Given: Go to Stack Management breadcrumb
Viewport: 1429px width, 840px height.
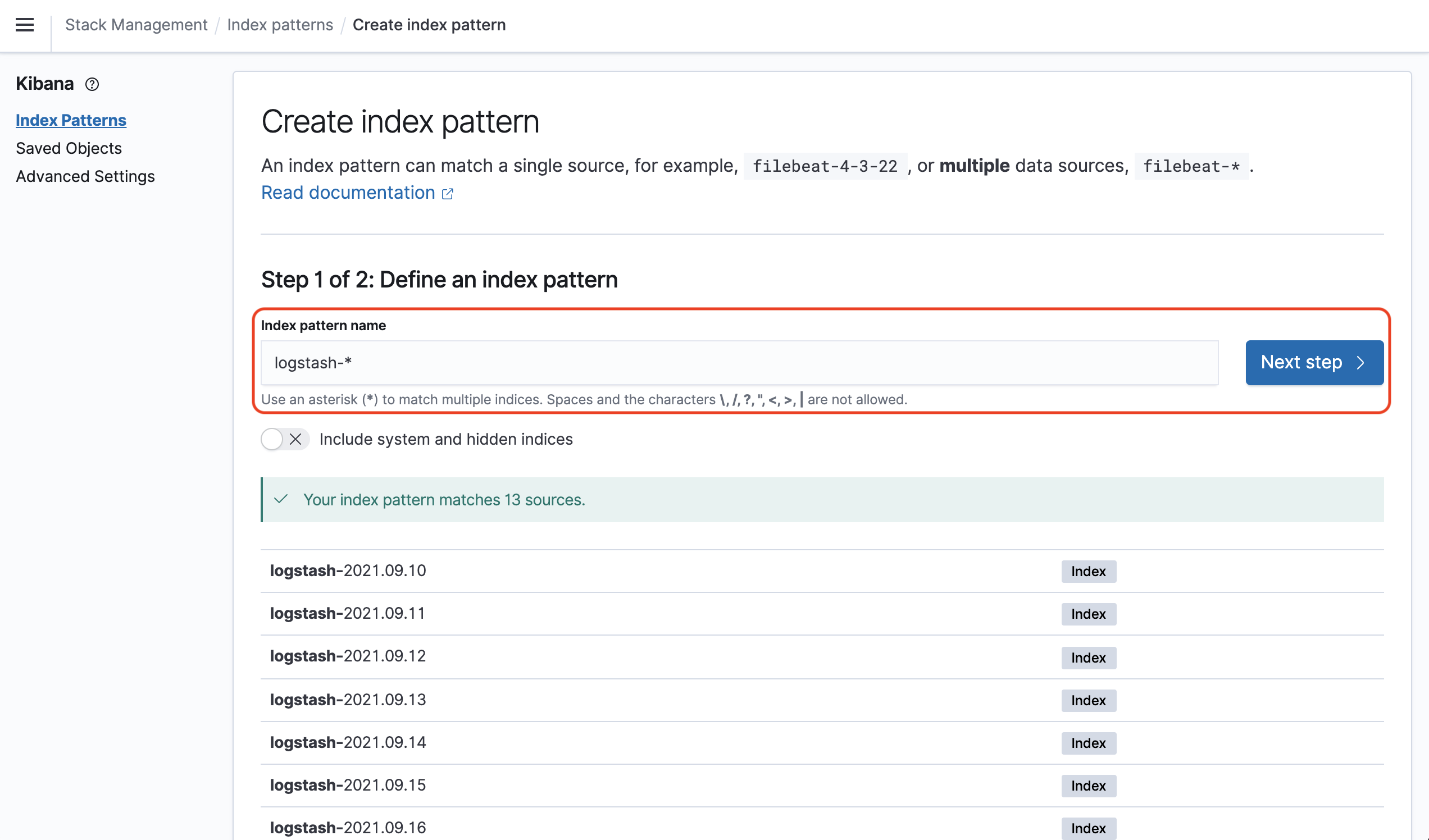Looking at the screenshot, I should [136, 25].
